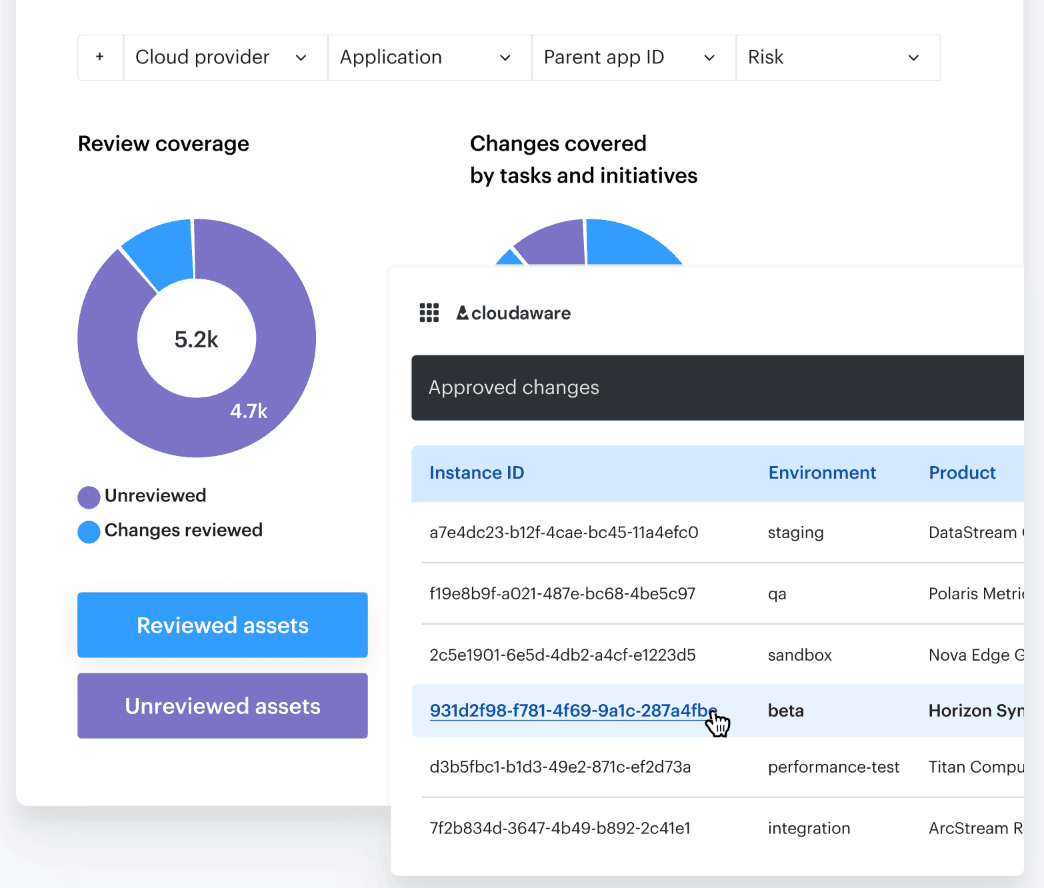Sort the table by Instance ID
This screenshot has height=888, width=1044.
click(x=476, y=472)
